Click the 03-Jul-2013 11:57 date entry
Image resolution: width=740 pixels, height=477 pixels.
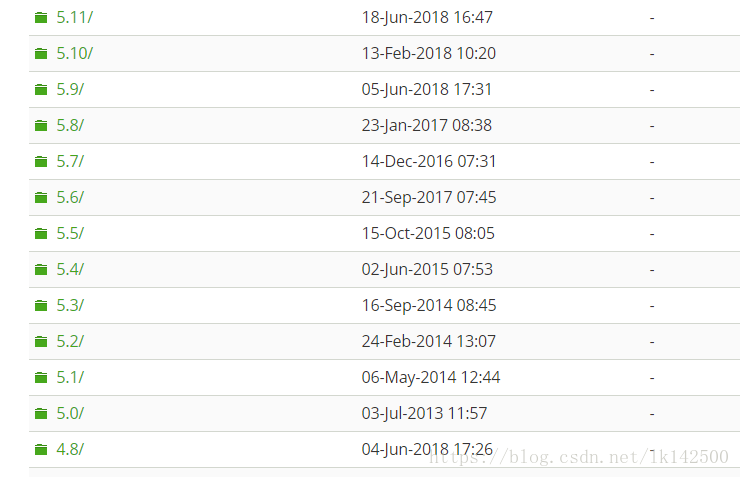click(424, 414)
